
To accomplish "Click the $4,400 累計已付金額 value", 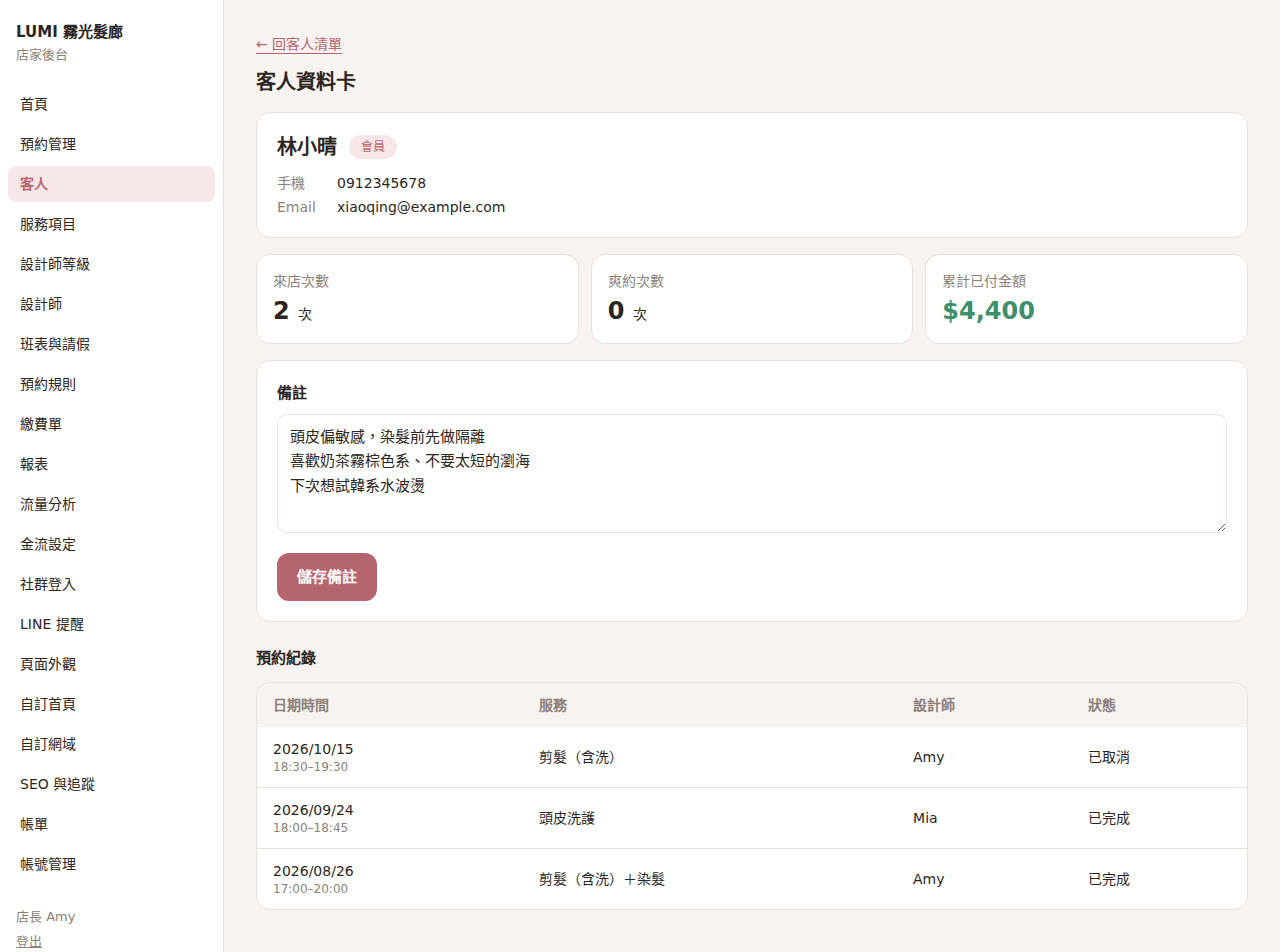I will tap(988, 311).
